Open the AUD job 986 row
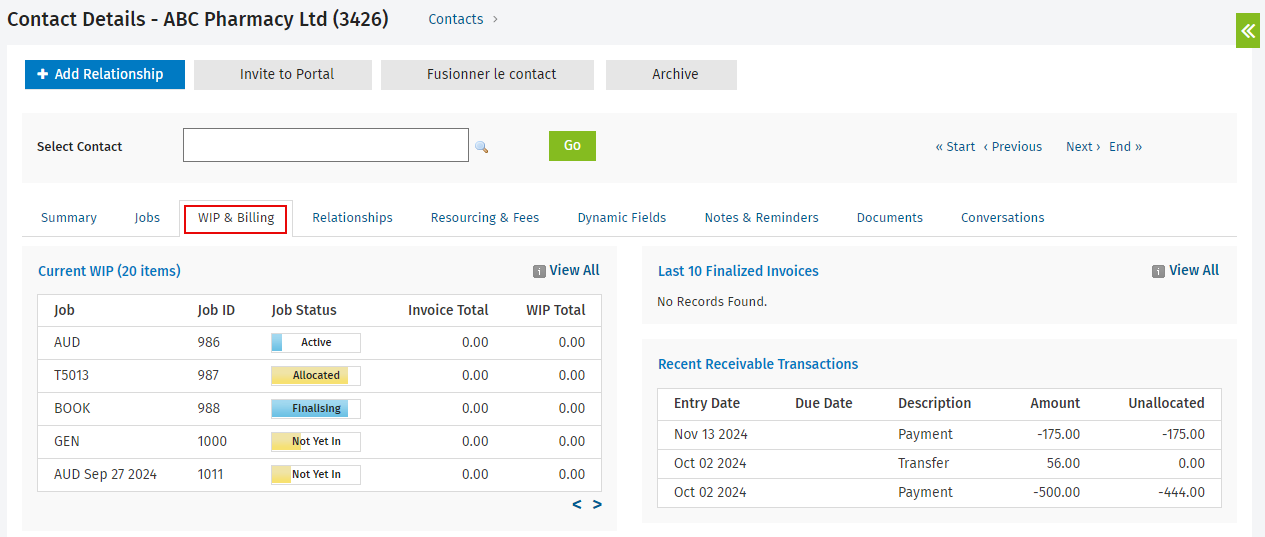This screenshot has width=1265, height=537. [x=319, y=342]
